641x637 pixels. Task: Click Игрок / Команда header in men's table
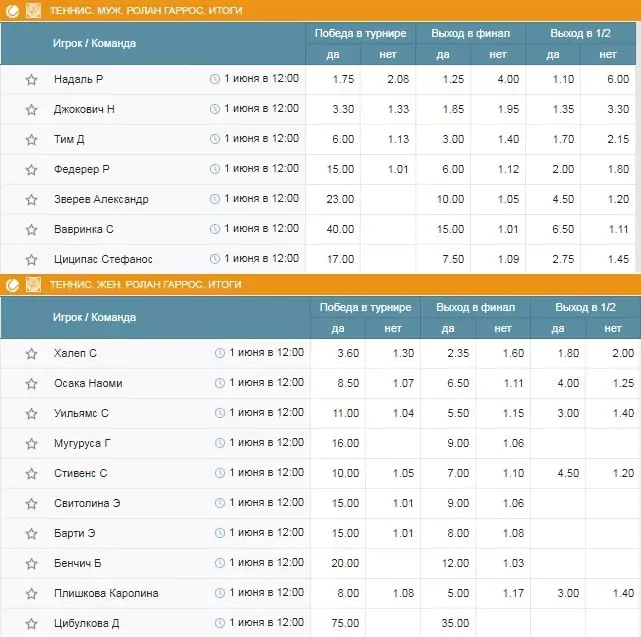pos(94,43)
